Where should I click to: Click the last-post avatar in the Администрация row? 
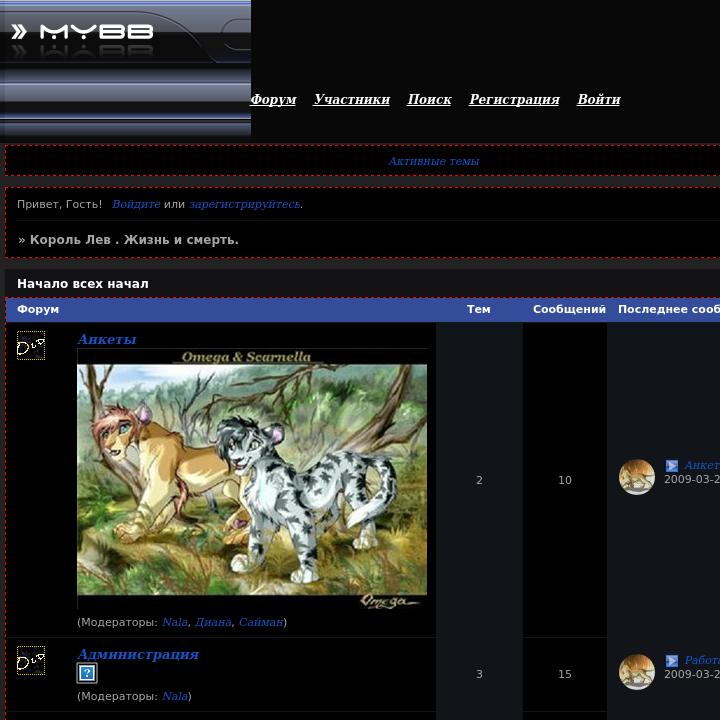[636, 672]
